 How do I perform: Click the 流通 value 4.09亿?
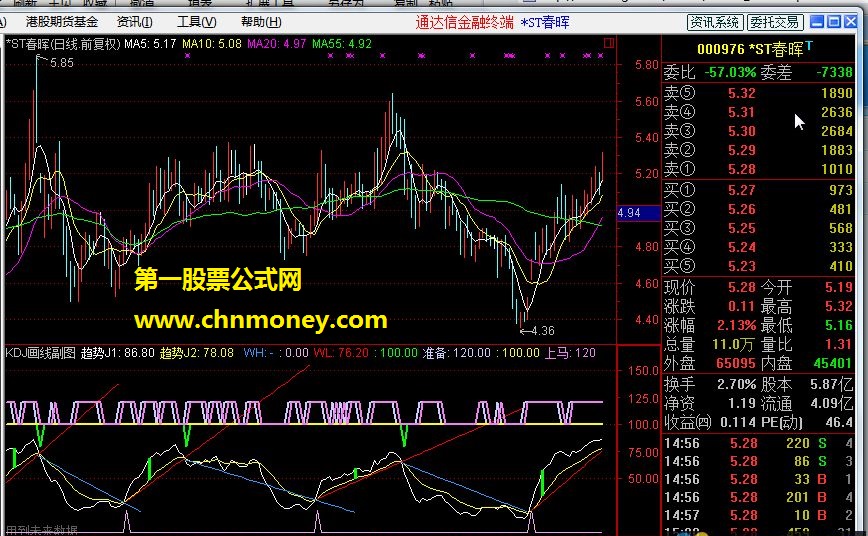pyautogui.click(x=831, y=403)
